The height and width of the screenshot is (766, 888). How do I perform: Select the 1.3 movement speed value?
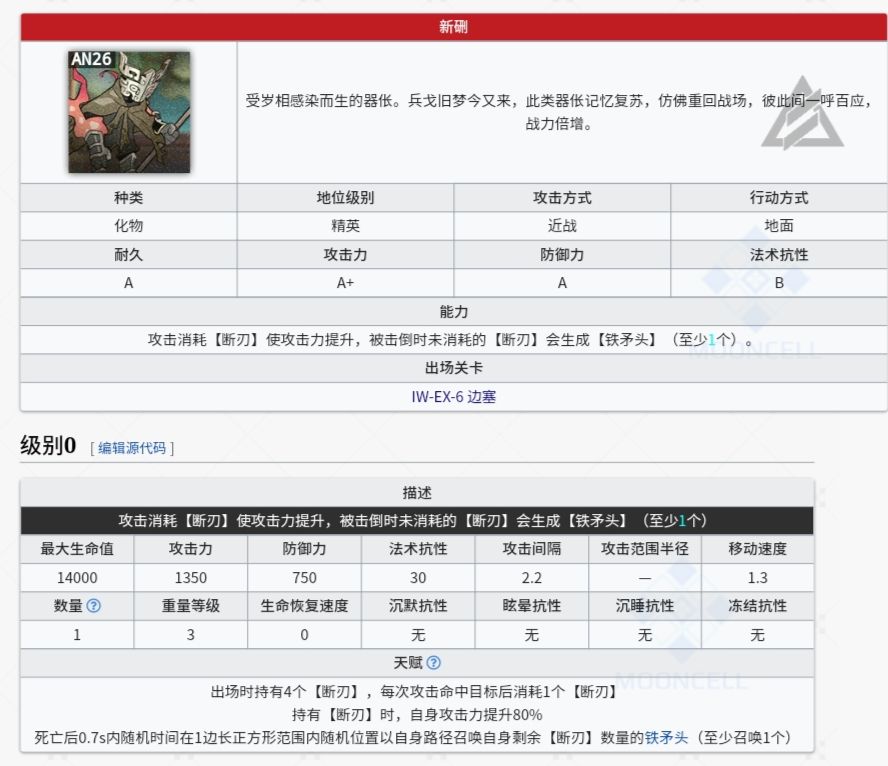[757, 577]
